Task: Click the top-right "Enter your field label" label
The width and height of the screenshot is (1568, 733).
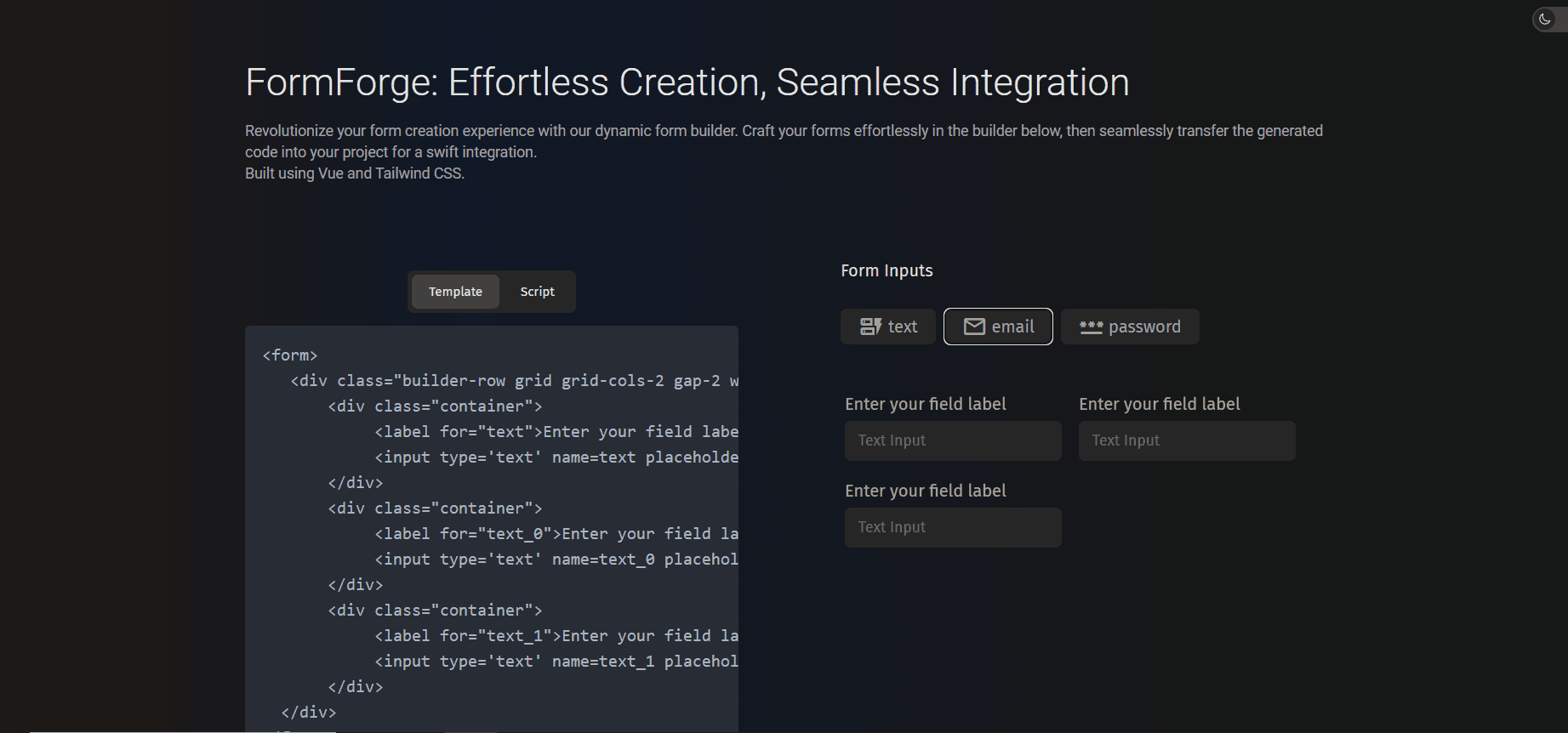Action: 1160,404
